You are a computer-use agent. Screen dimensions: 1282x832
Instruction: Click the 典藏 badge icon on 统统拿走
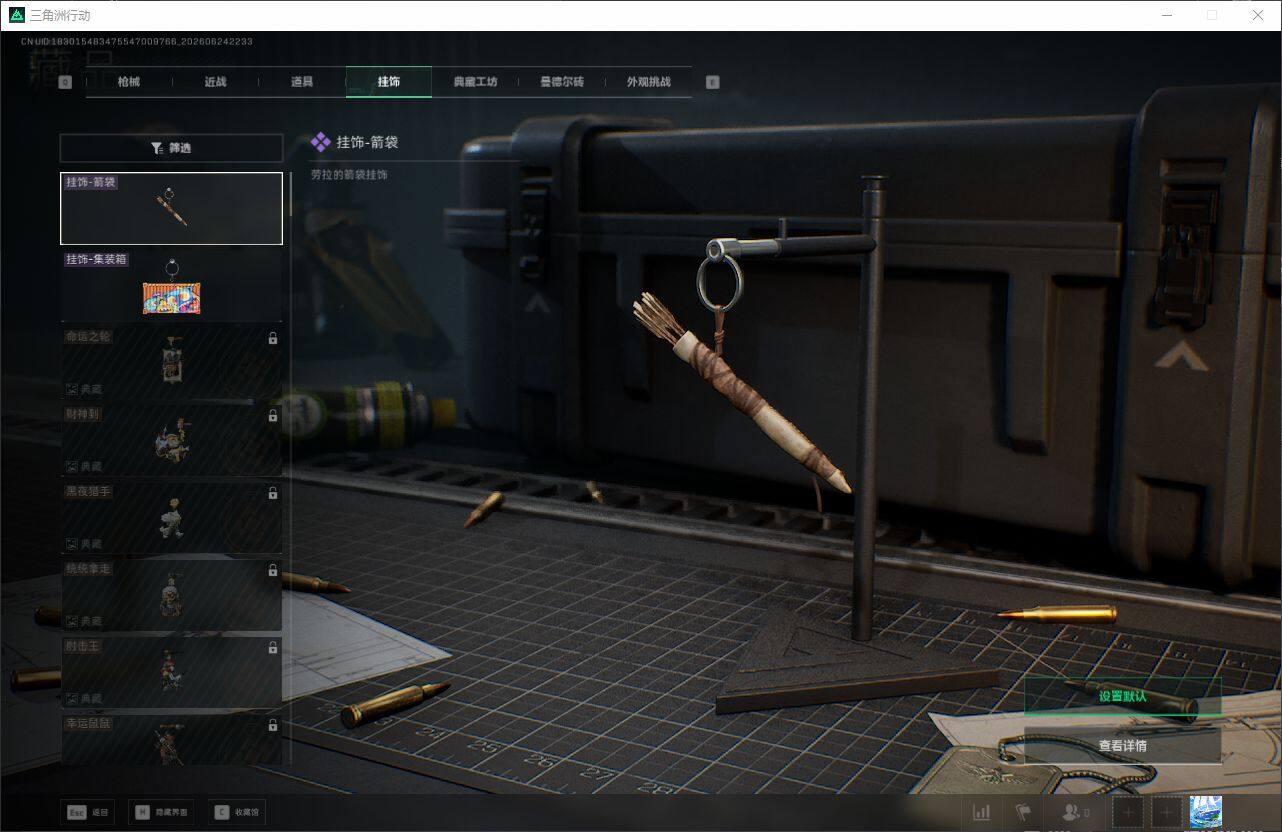click(72, 621)
